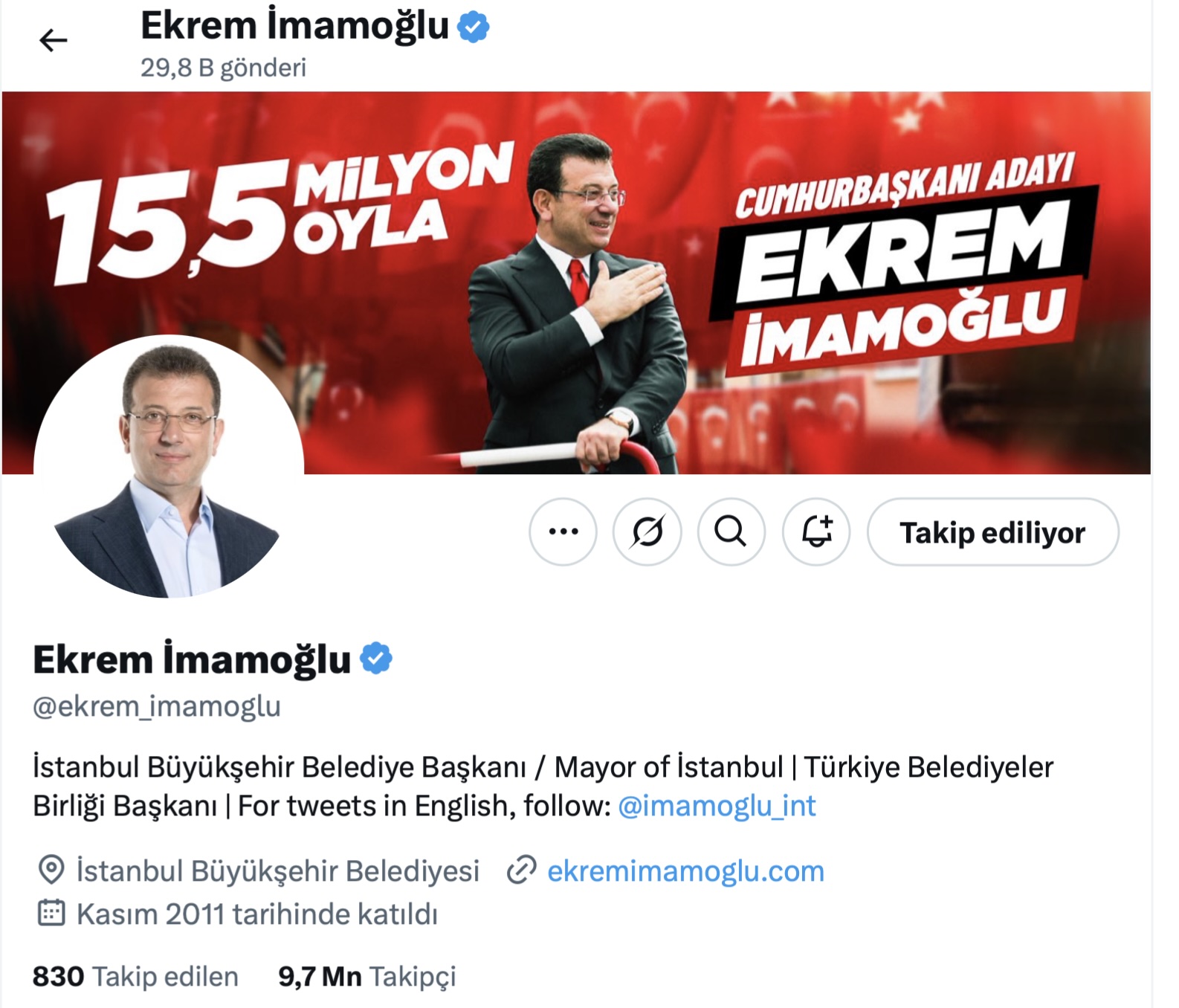Go back using the left arrow icon
The width and height of the screenshot is (1179, 1008).
point(53,40)
